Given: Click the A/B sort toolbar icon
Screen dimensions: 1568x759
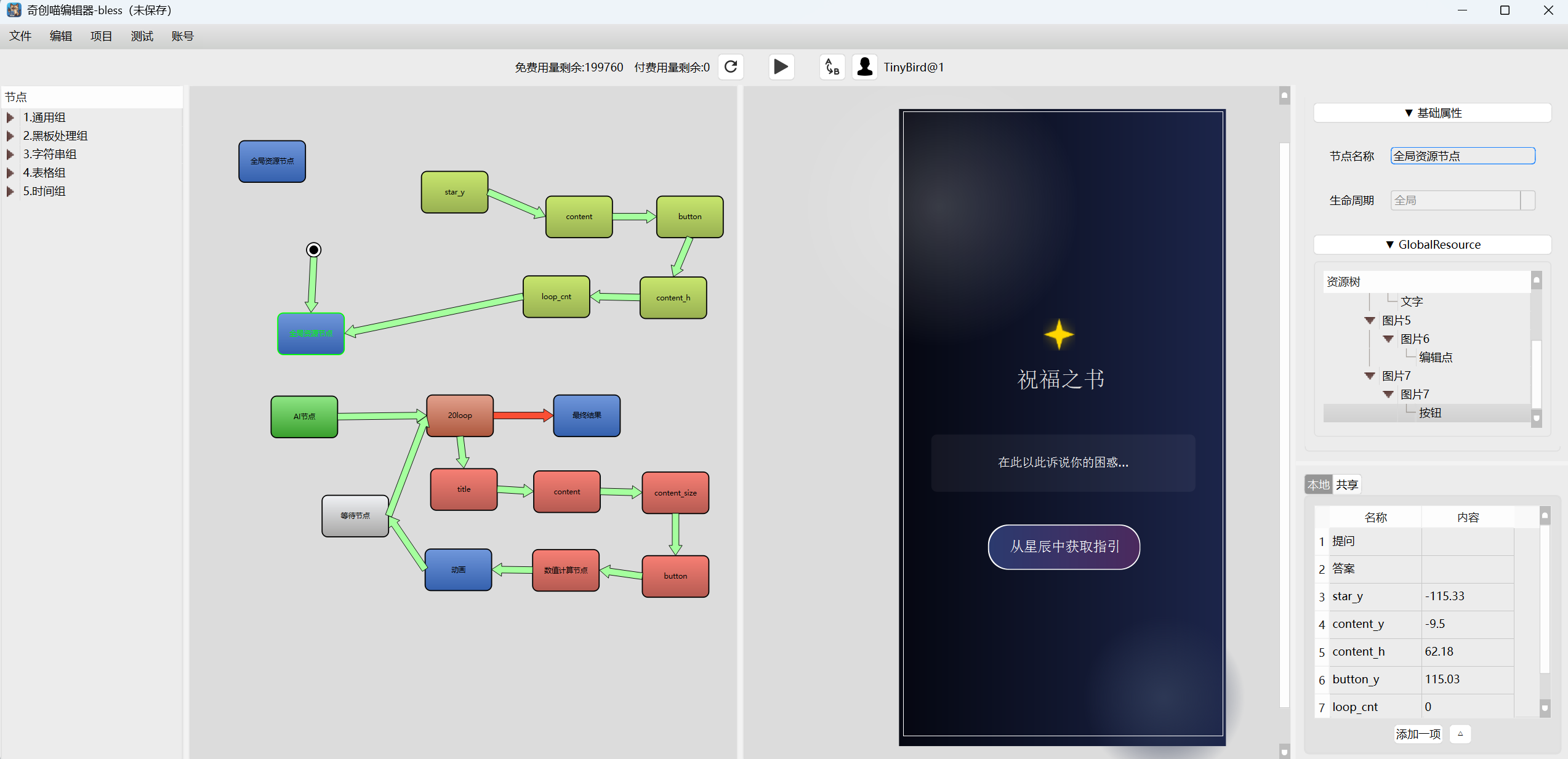Looking at the screenshot, I should point(832,67).
